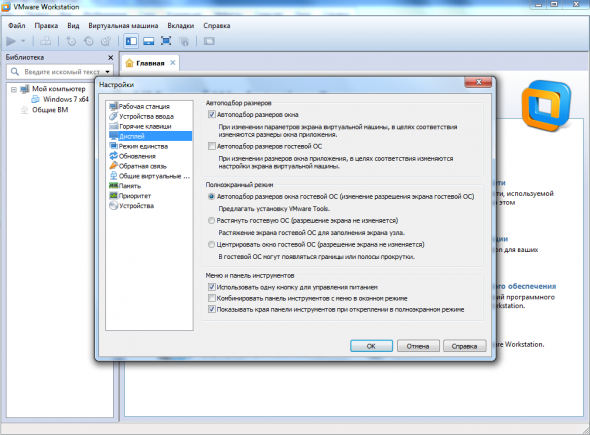Select Обновления settings category
Screen dimensions: 590x435
pyautogui.click(x=137, y=156)
